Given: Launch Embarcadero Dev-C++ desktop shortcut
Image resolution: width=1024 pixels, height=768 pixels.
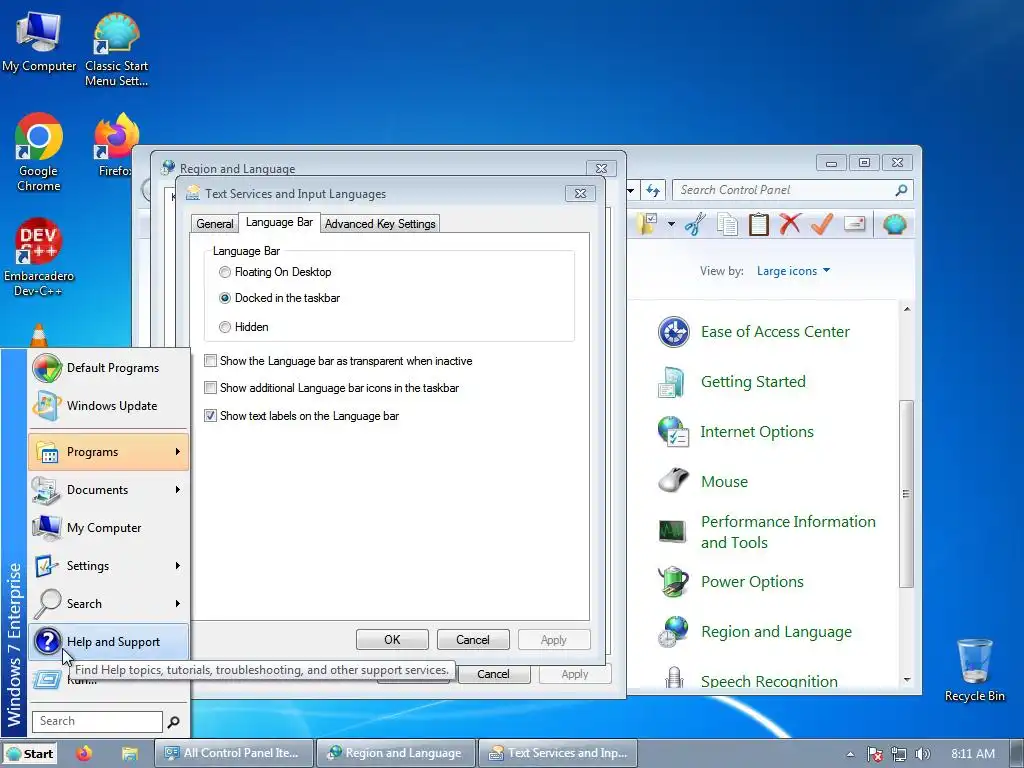Looking at the screenshot, I should click(39, 257).
